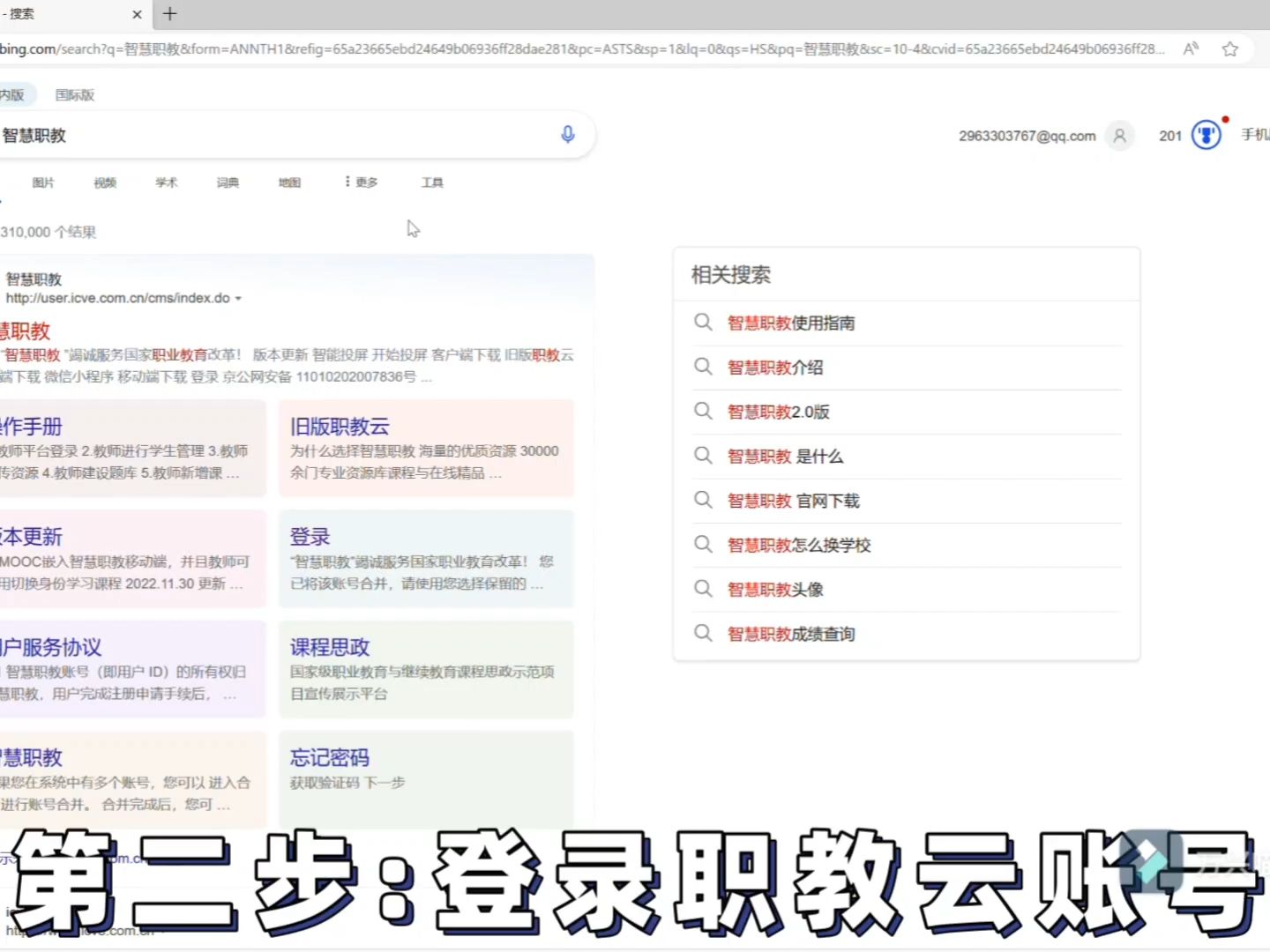The height and width of the screenshot is (952, 1270).
Task: Open the user.icve.com.cn/cms/index.do result URL
Action: [x=118, y=298]
